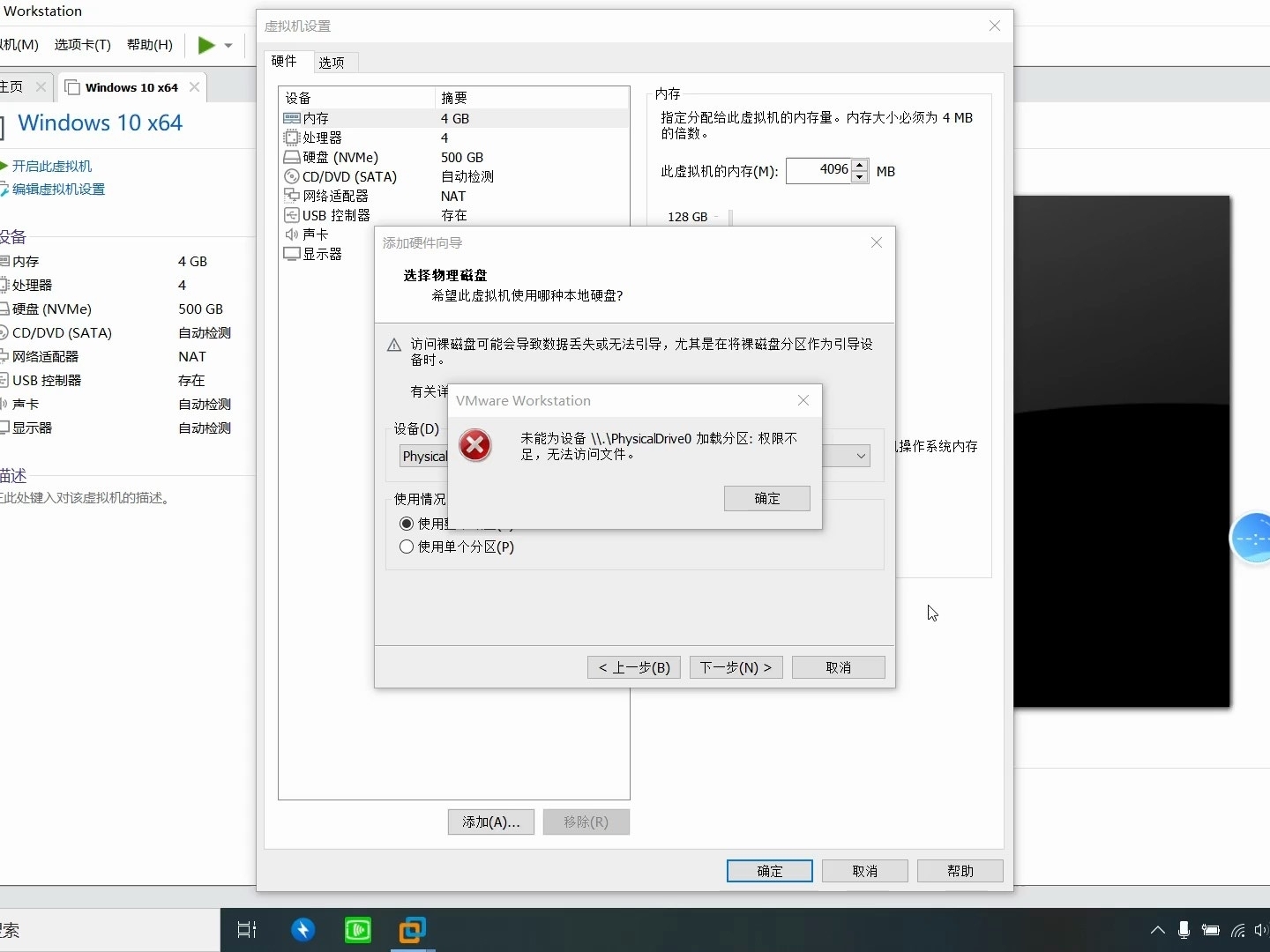
Task: Click the 移除(R) remove button
Action: (x=586, y=822)
